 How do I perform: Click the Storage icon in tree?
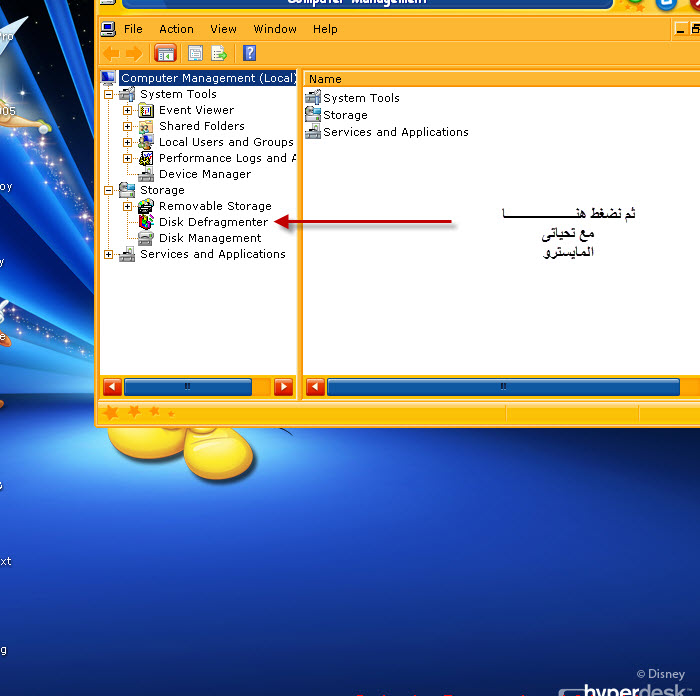click(127, 190)
